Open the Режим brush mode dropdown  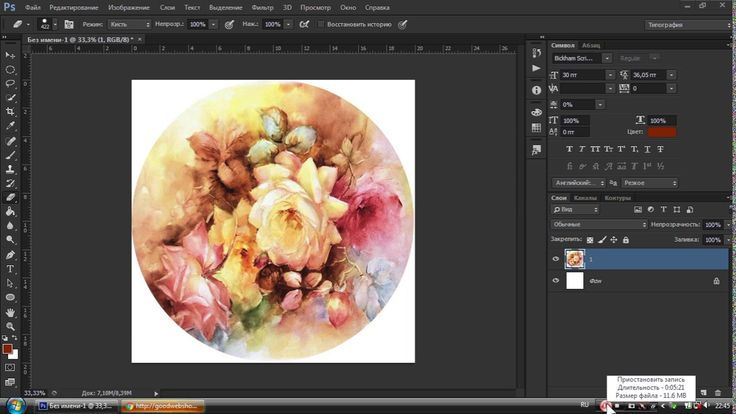[129, 23]
